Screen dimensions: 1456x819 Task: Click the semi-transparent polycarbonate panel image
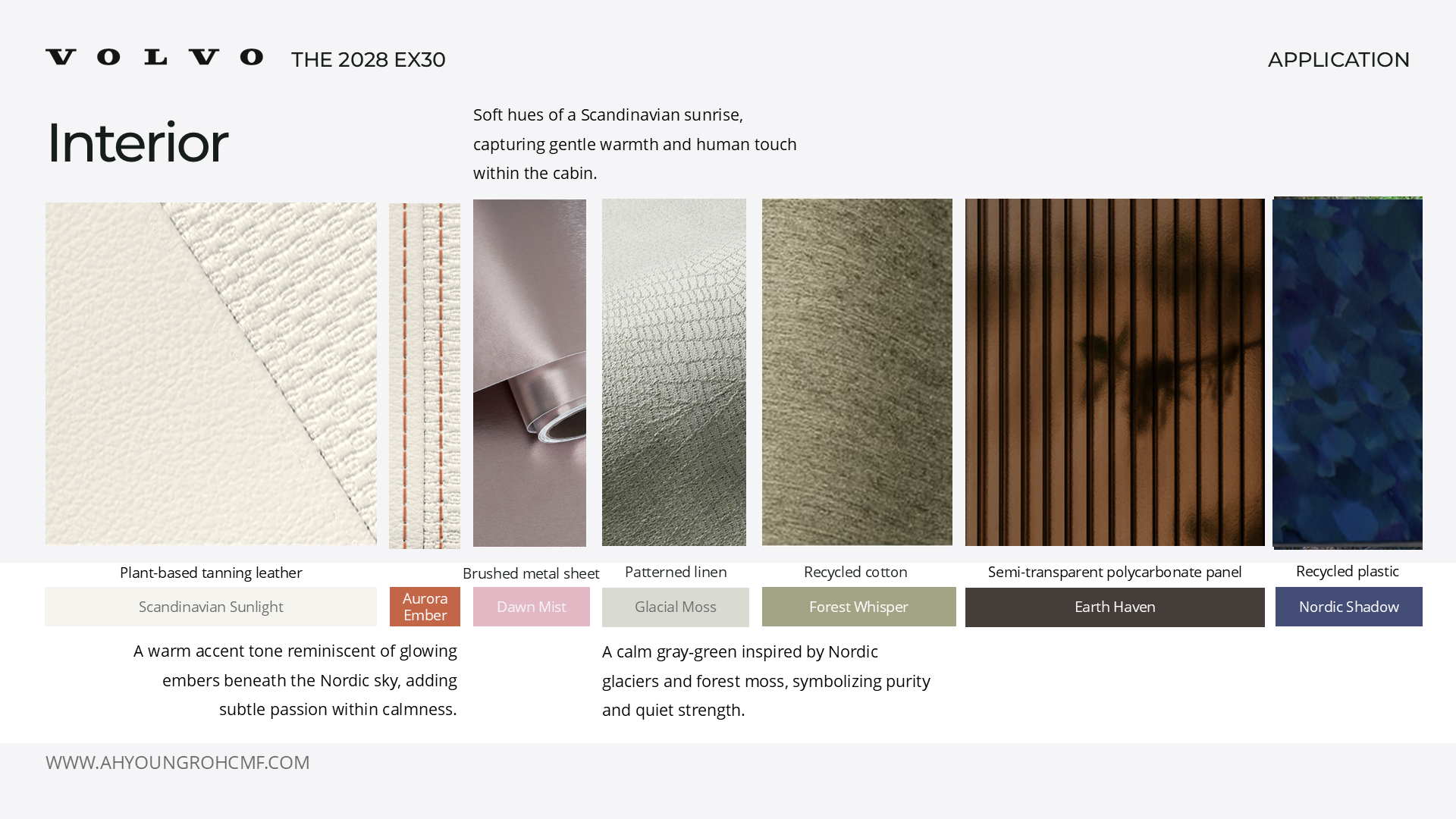(1115, 372)
